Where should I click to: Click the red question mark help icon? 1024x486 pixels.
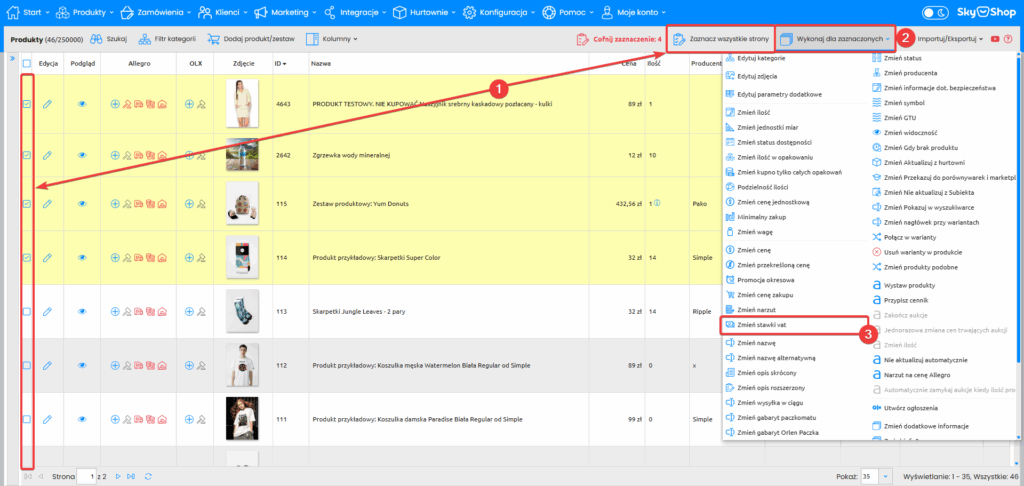pyautogui.click(x=1007, y=39)
